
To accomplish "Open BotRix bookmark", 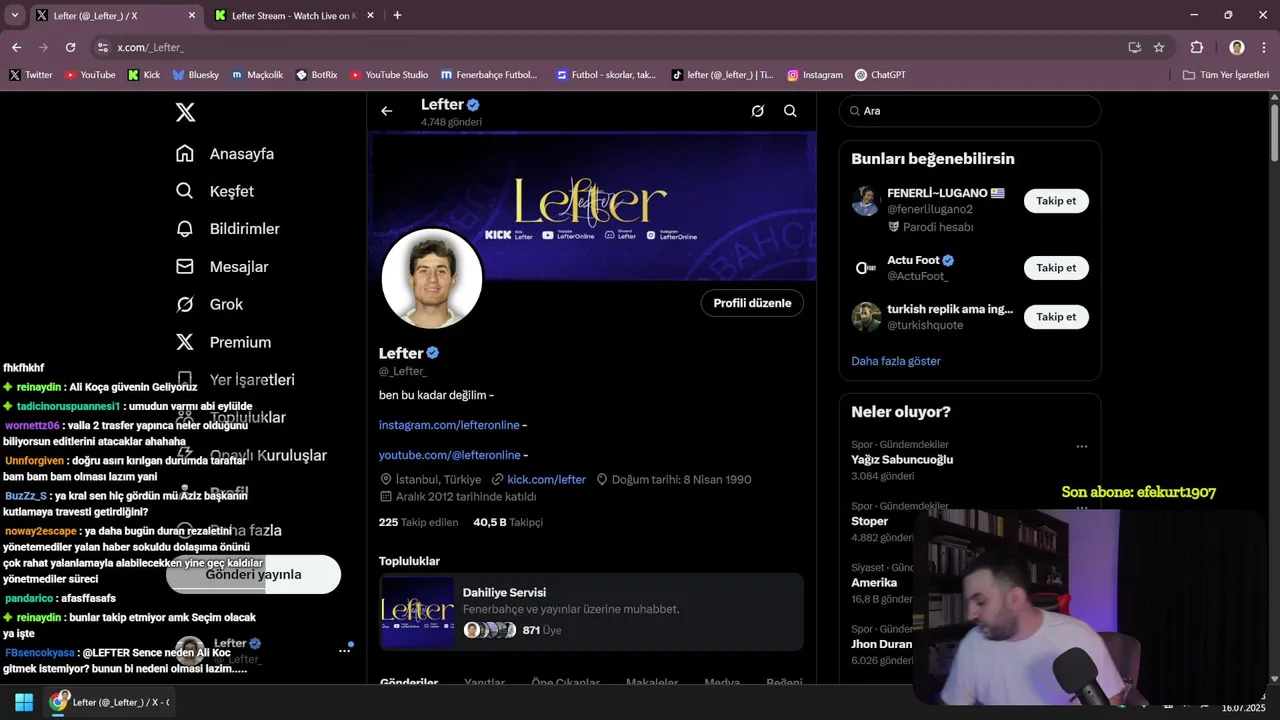I will click(x=317, y=75).
